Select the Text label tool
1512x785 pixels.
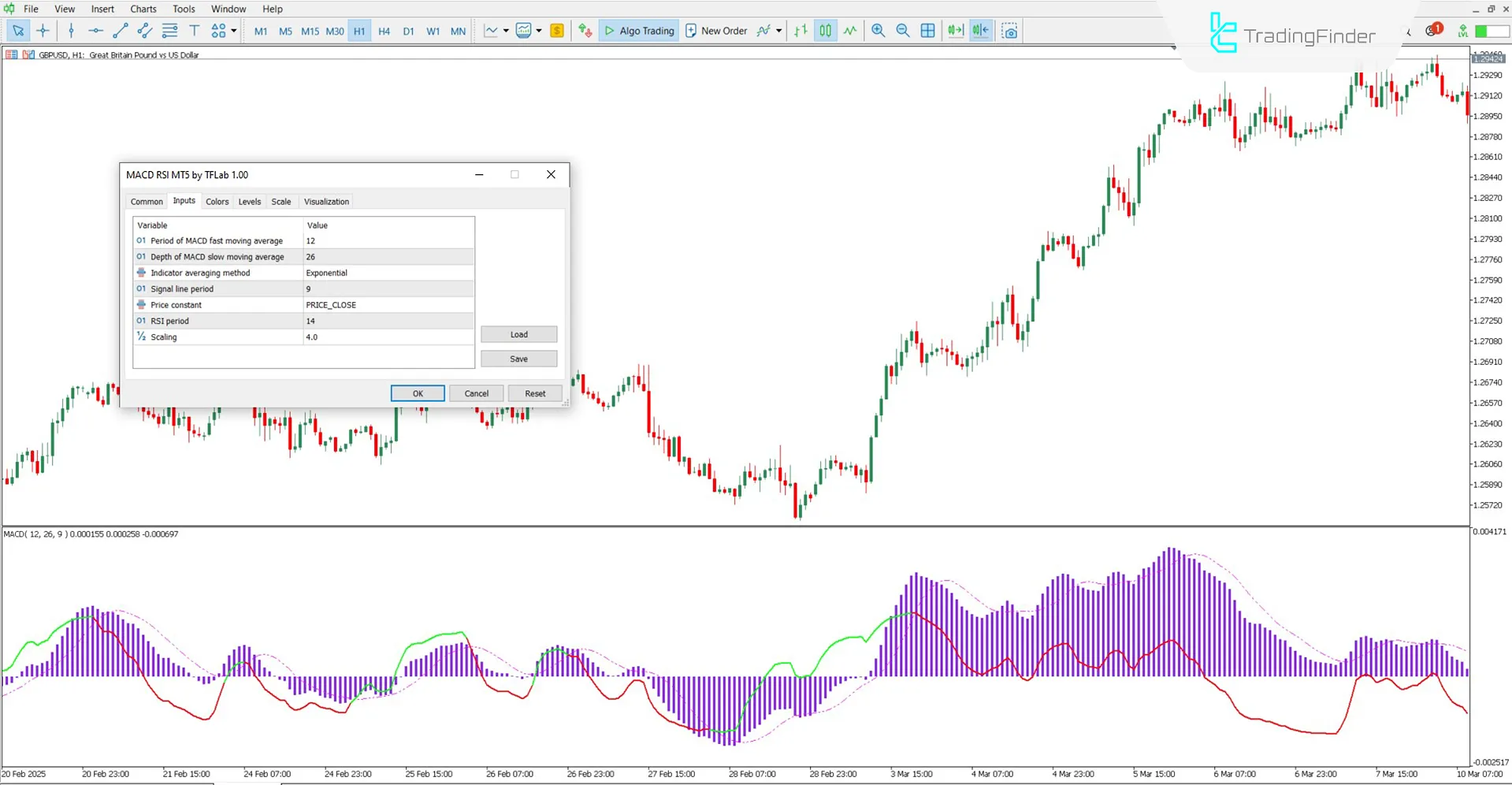[194, 31]
